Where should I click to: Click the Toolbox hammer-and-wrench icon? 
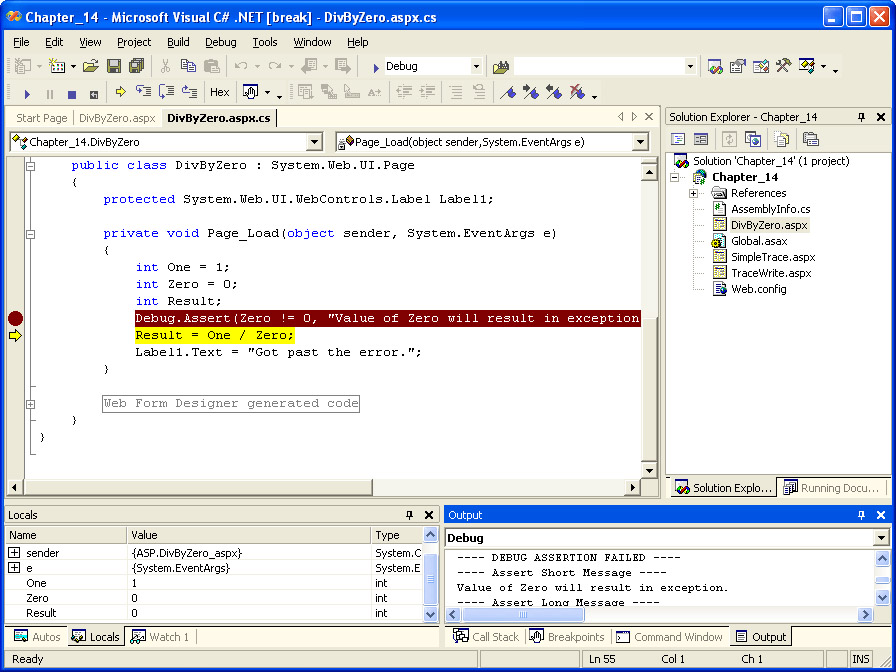click(x=783, y=66)
